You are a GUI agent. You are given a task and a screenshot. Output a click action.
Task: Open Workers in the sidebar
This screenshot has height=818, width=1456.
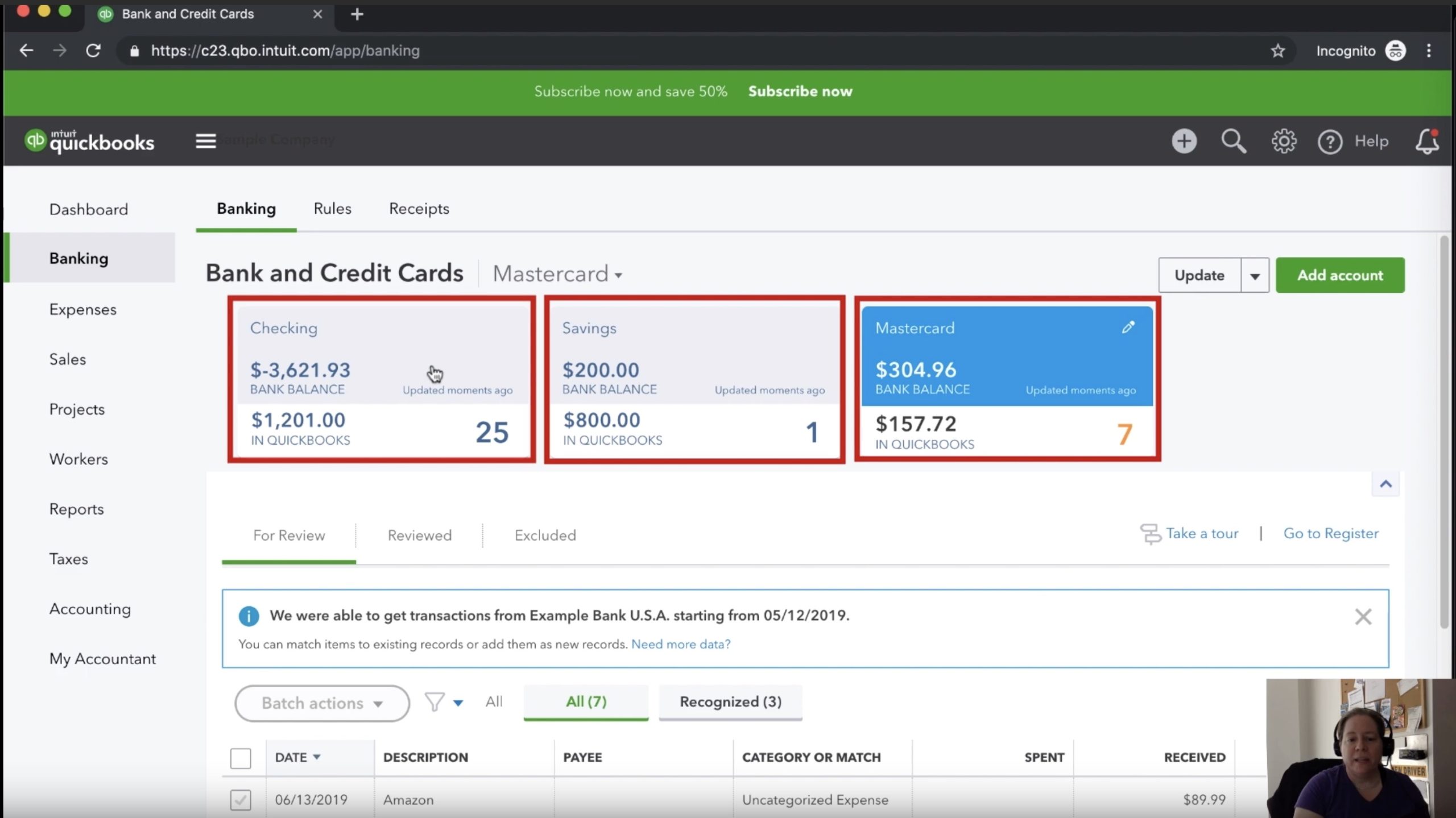pyautogui.click(x=78, y=459)
